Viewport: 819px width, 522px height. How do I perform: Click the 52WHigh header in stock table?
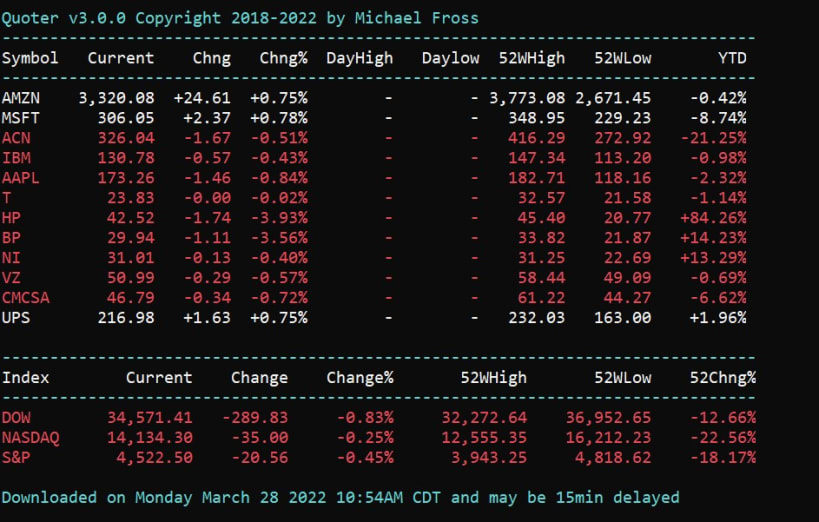pos(532,58)
